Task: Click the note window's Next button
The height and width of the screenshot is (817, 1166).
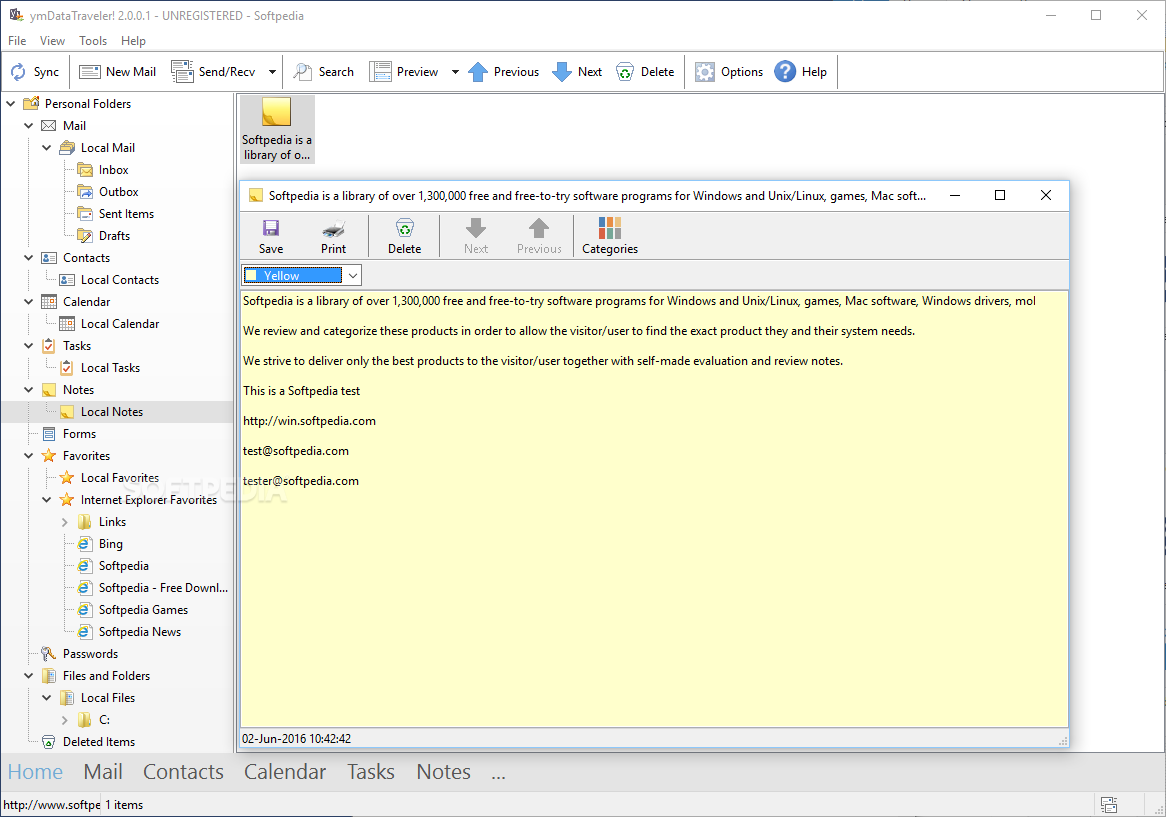Action: 476,236
